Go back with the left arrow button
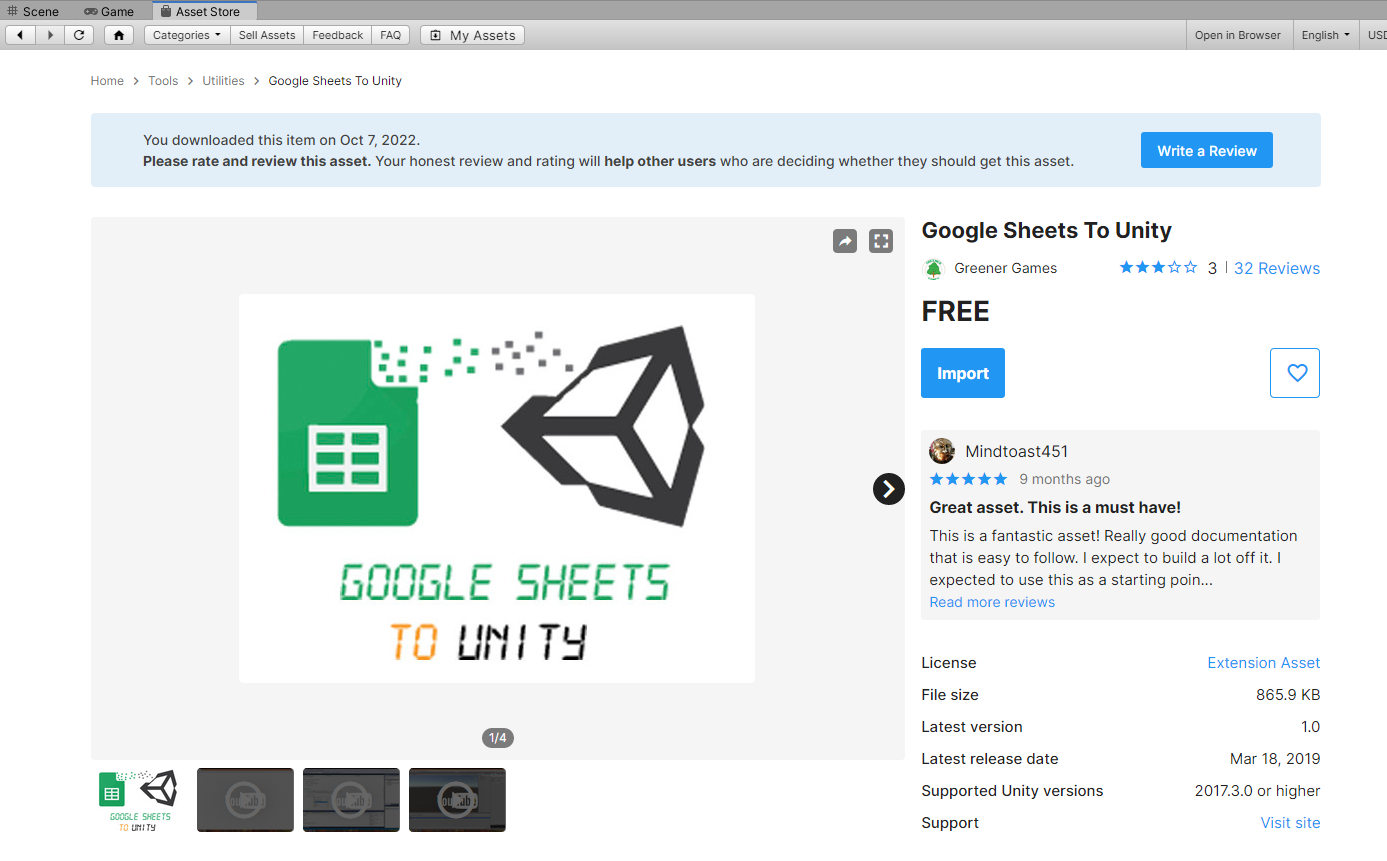1387x861 pixels. 20,35
